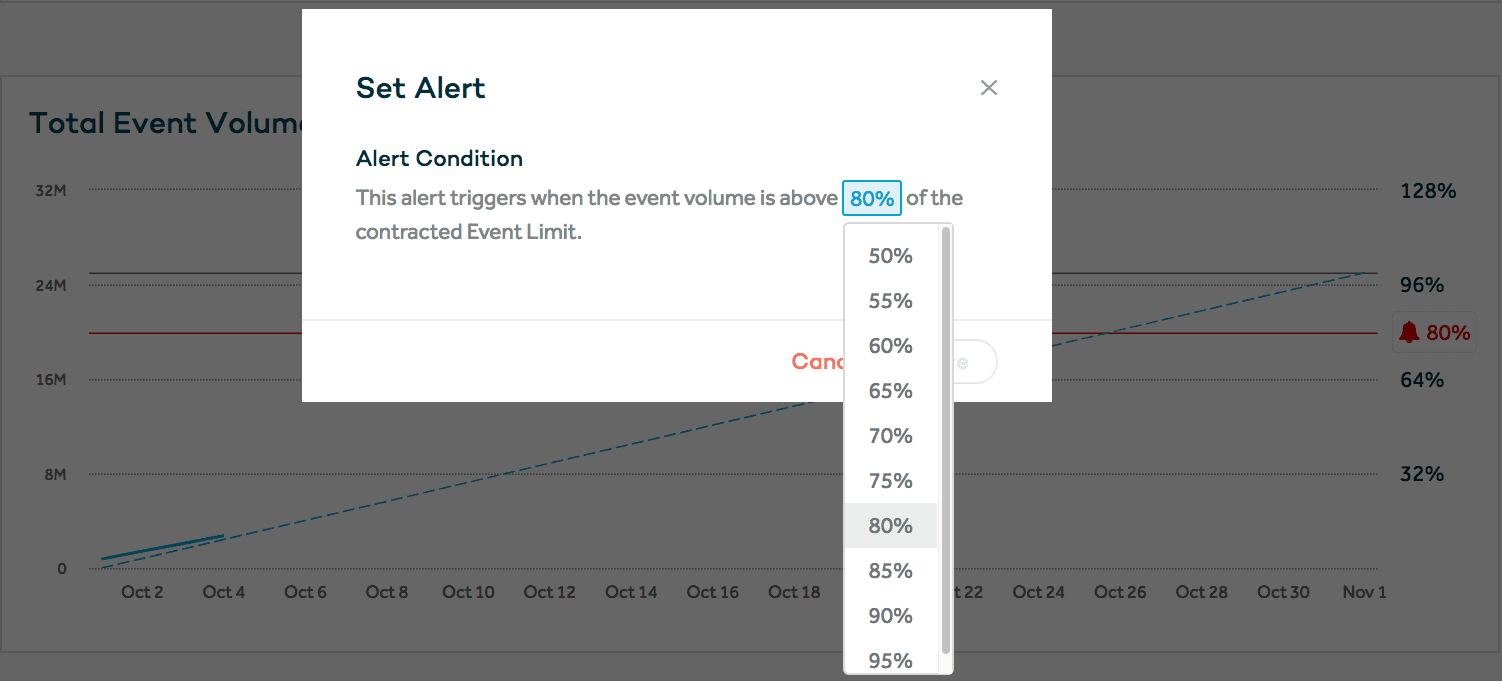Click the Oct 16 axis label

pyautogui.click(x=712, y=592)
